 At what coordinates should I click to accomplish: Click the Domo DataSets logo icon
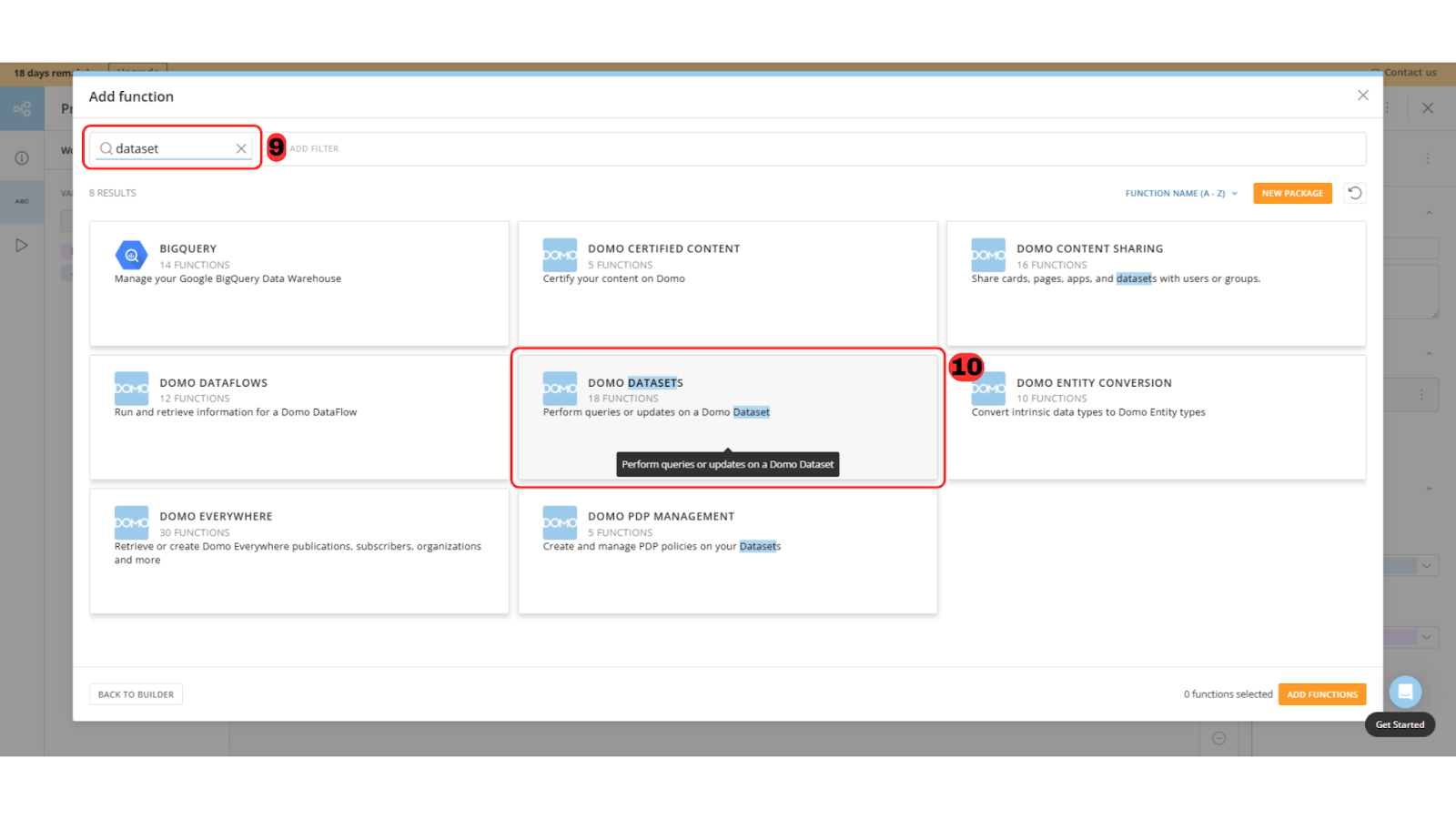(560, 389)
